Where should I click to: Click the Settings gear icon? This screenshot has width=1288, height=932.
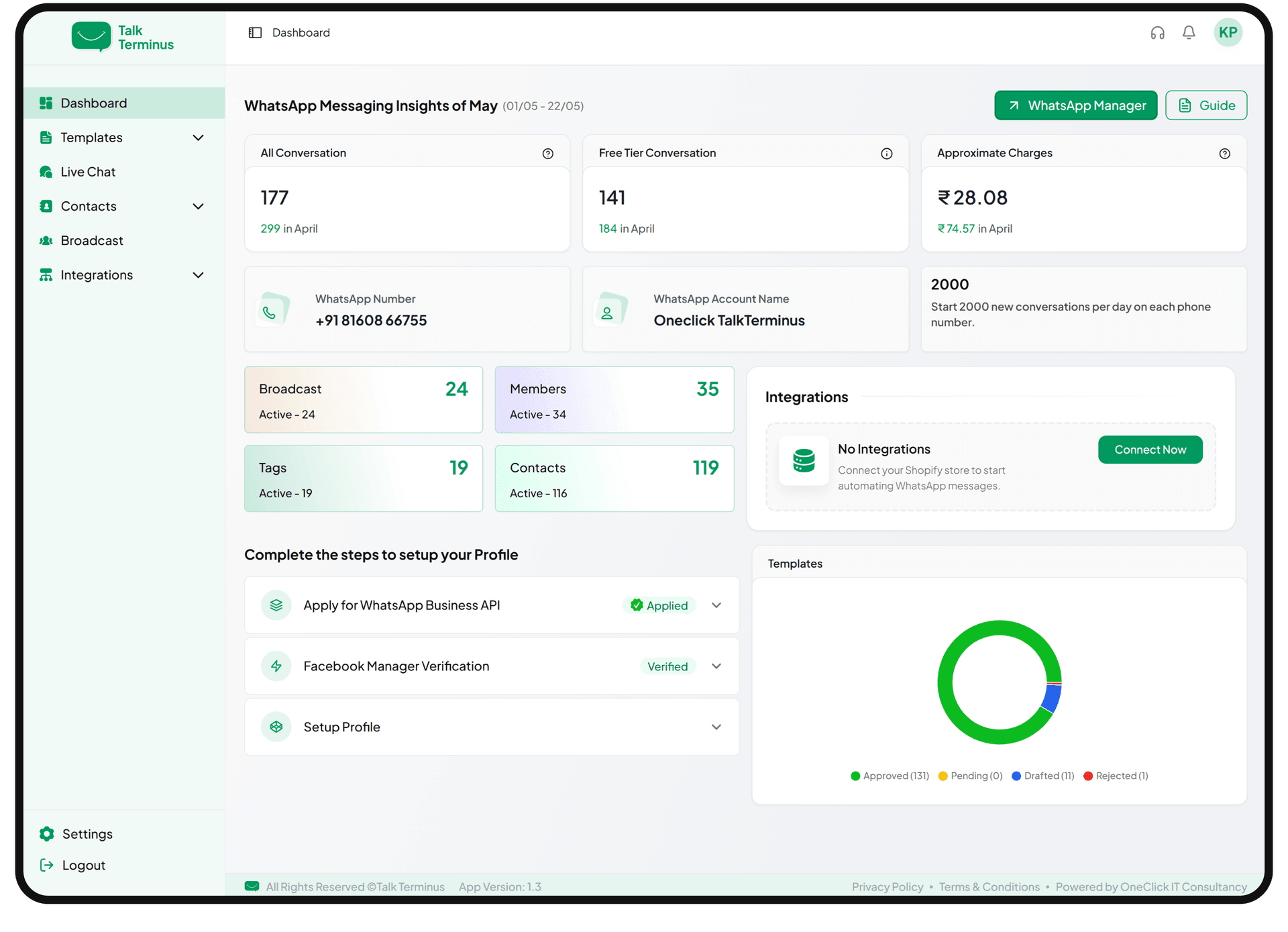pyautogui.click(x=46, y=833)
